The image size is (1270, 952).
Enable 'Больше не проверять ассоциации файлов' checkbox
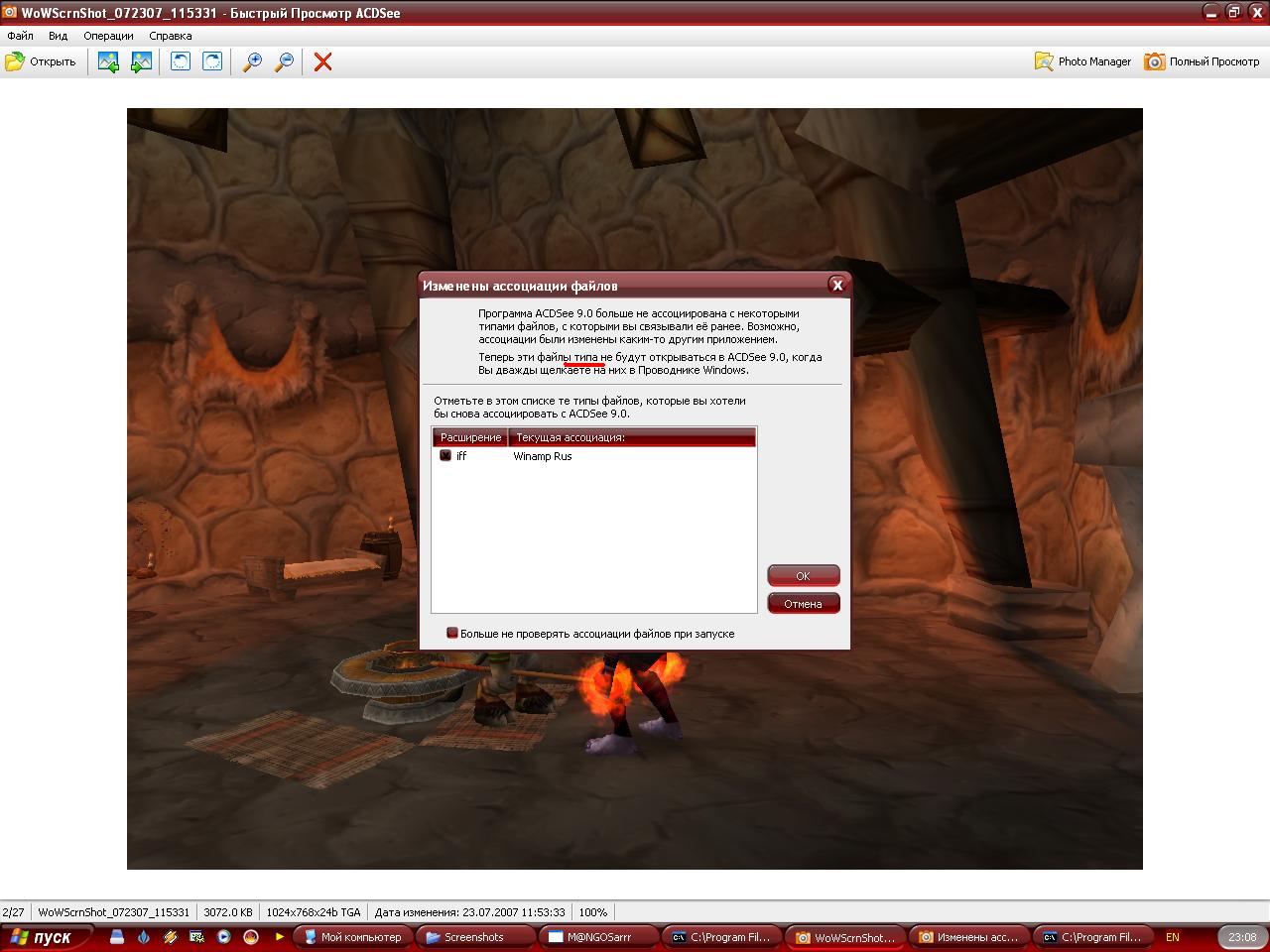(x=452, y=633)
